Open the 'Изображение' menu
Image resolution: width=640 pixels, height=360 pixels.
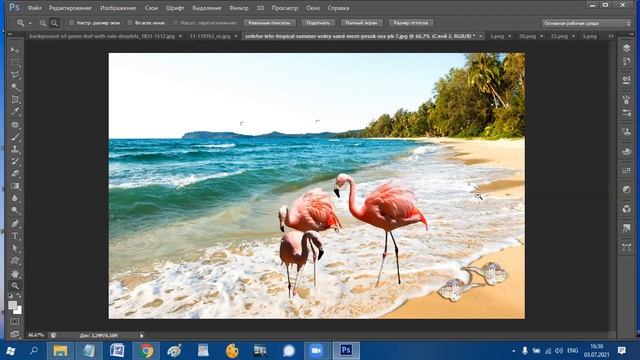118,8
